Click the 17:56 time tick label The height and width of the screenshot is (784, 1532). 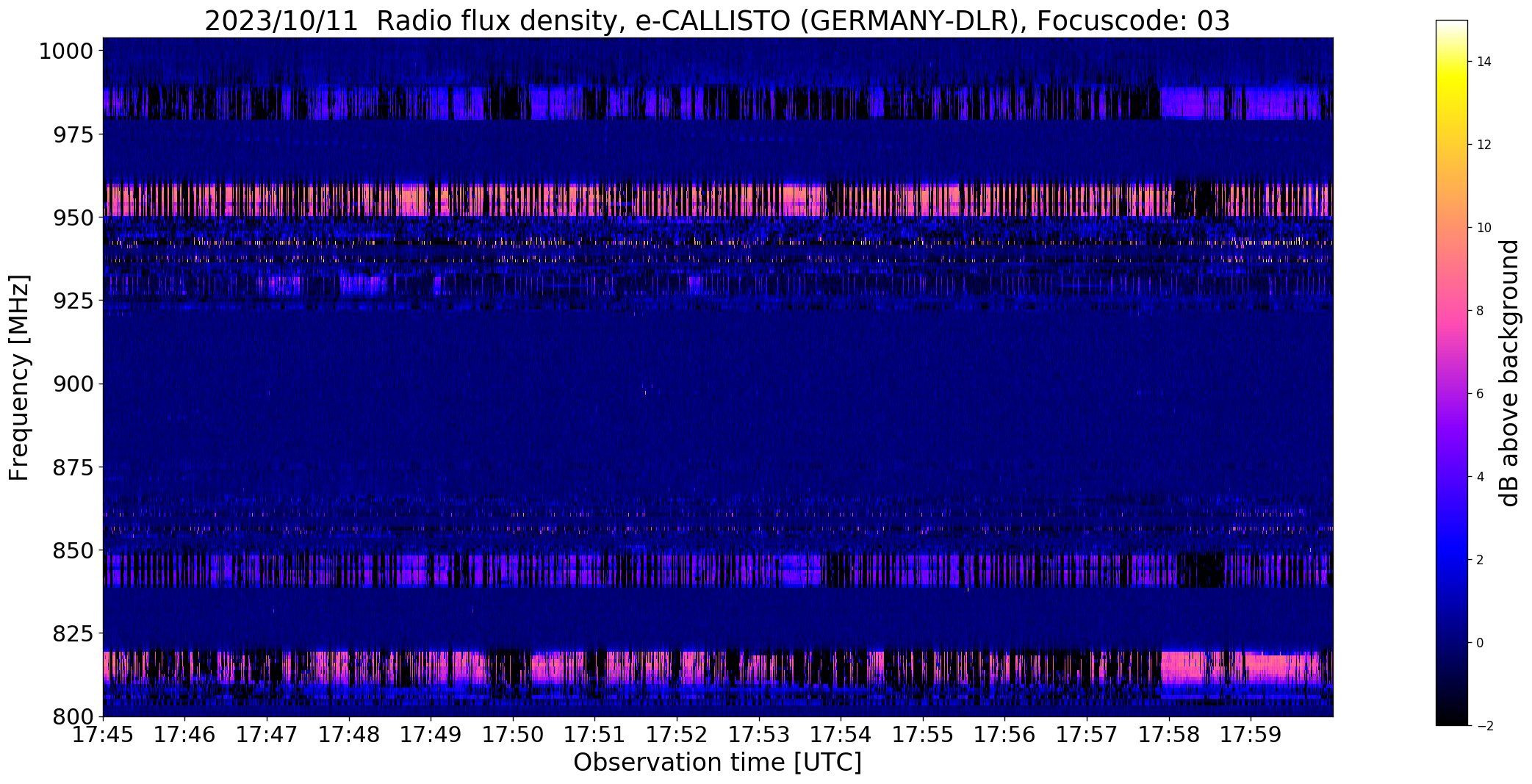1005,735
